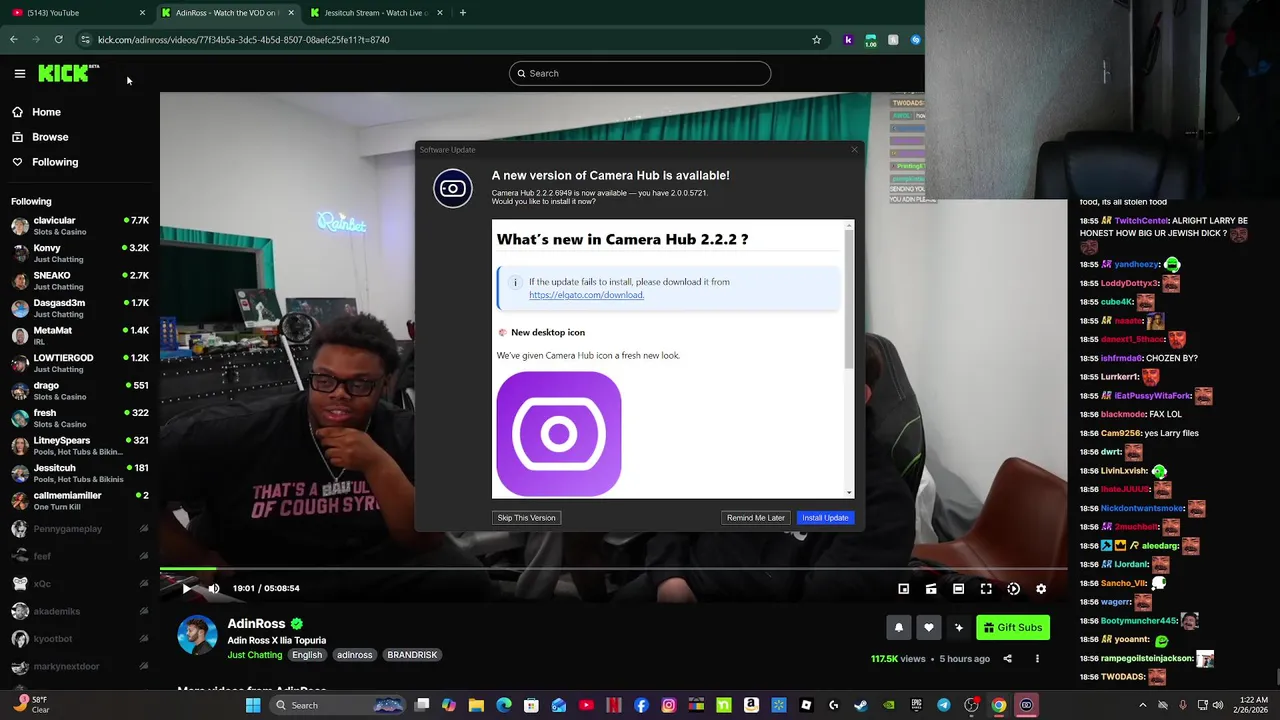Open MetaMat channel in Following list
Image resolution: width=1280 pixels, height=720 pixels.
tap(80, 336)
